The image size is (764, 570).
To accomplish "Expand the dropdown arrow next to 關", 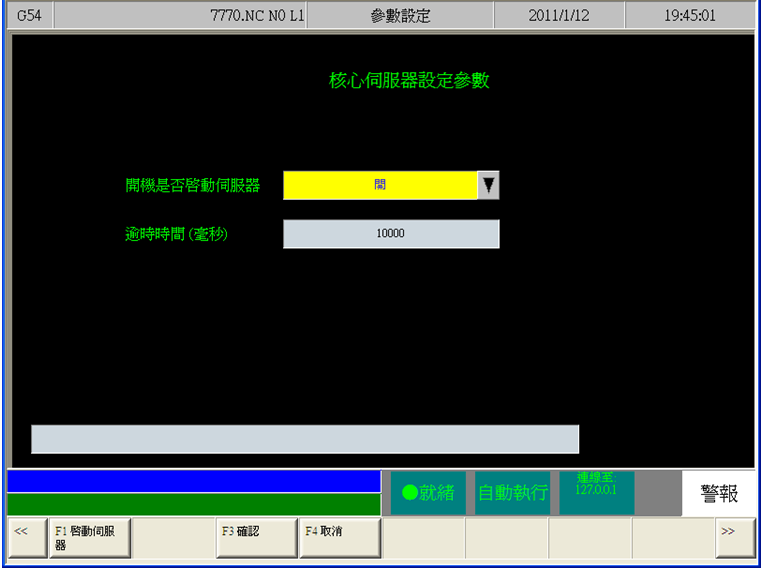I will (488, 185).
